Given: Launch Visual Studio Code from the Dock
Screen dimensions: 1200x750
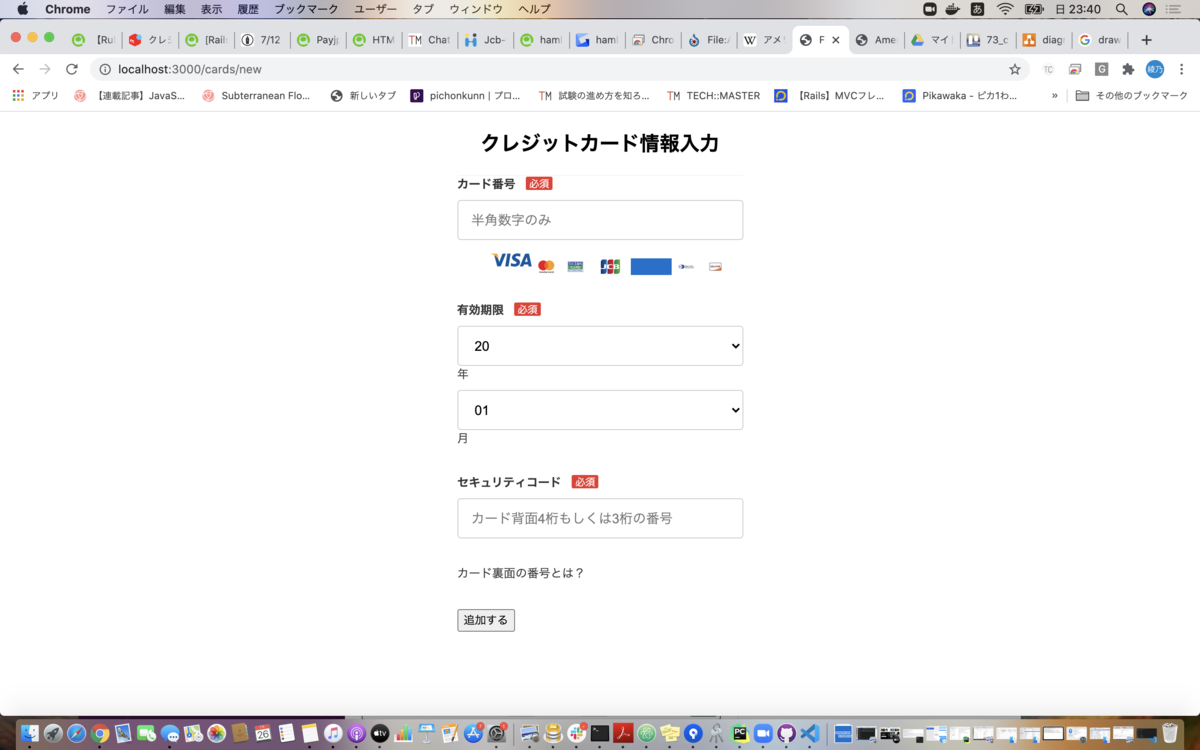Looking at the screenshot, I should coord(810,734).
